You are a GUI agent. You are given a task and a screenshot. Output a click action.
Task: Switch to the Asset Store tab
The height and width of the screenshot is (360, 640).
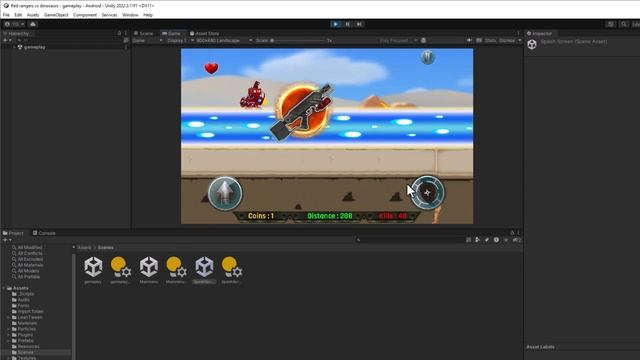point(204,33)
